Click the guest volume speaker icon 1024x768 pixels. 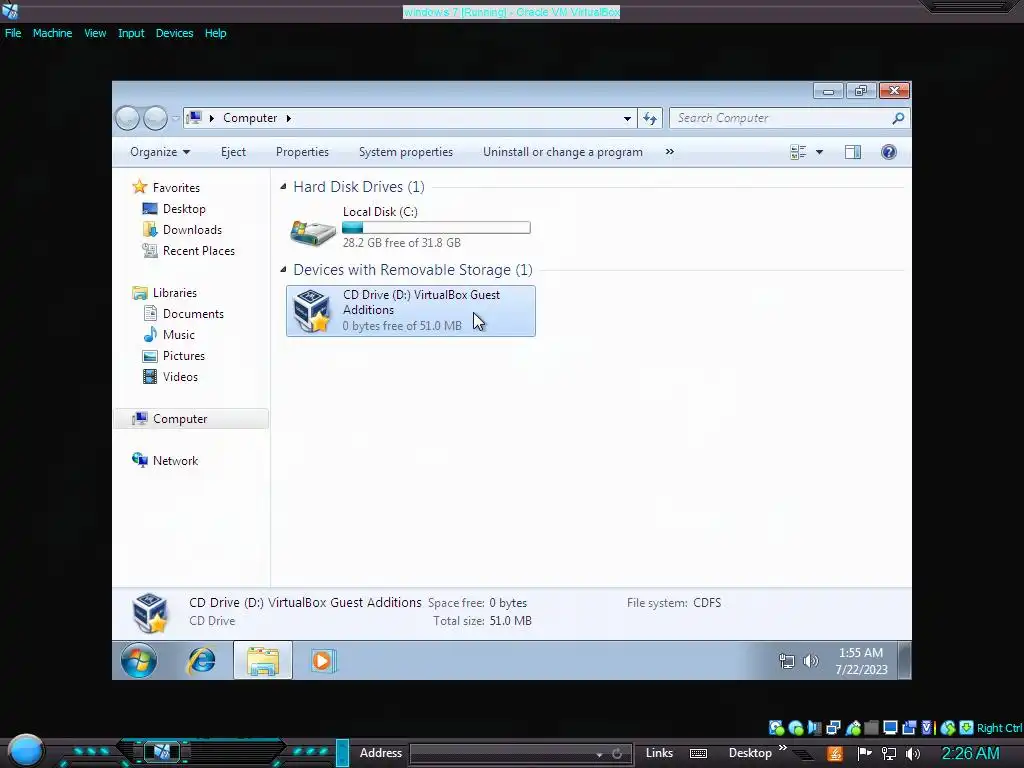coord(810,662)
